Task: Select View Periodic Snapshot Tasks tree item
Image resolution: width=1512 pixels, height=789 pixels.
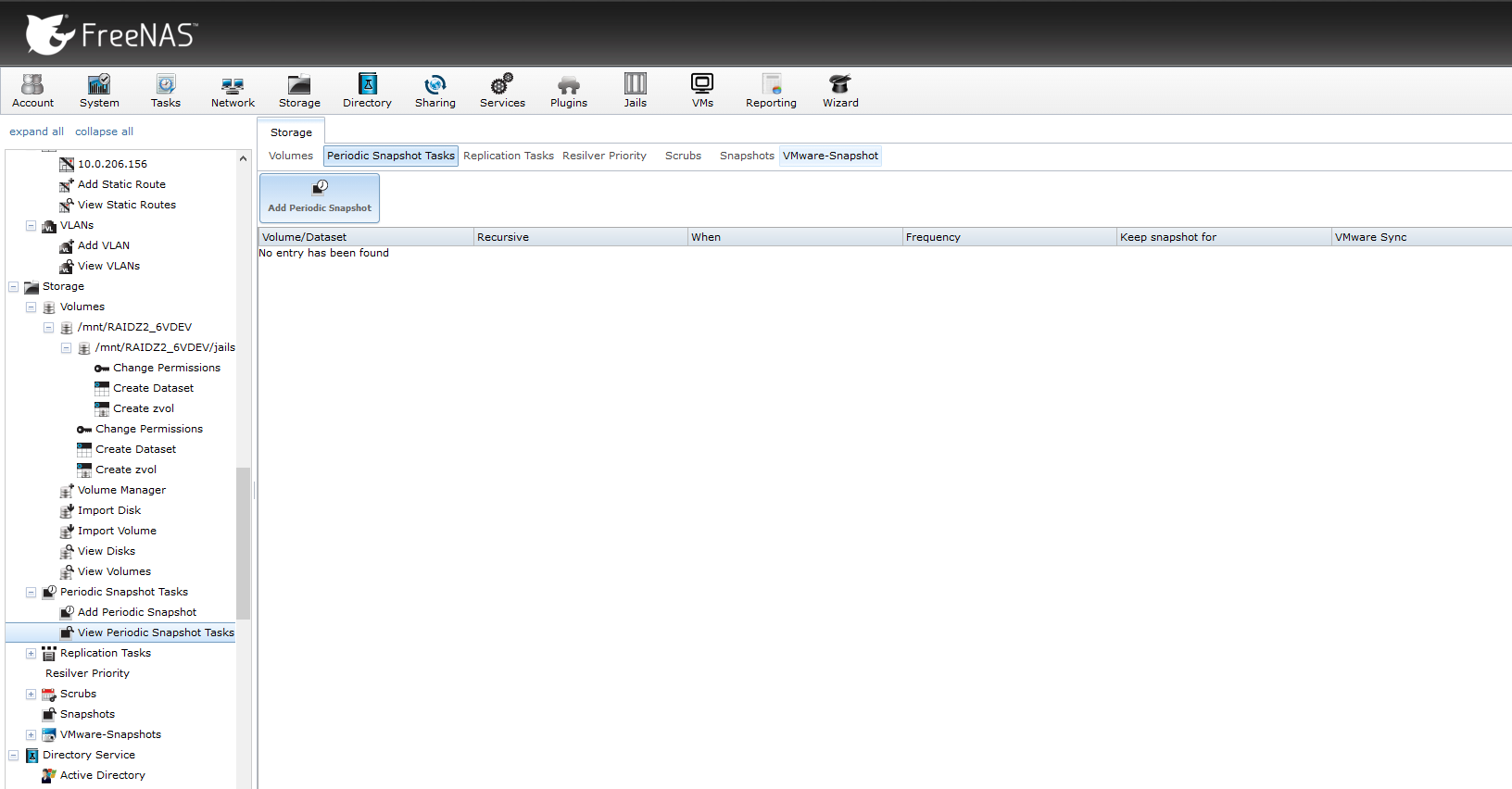Action: coord(120,632)
